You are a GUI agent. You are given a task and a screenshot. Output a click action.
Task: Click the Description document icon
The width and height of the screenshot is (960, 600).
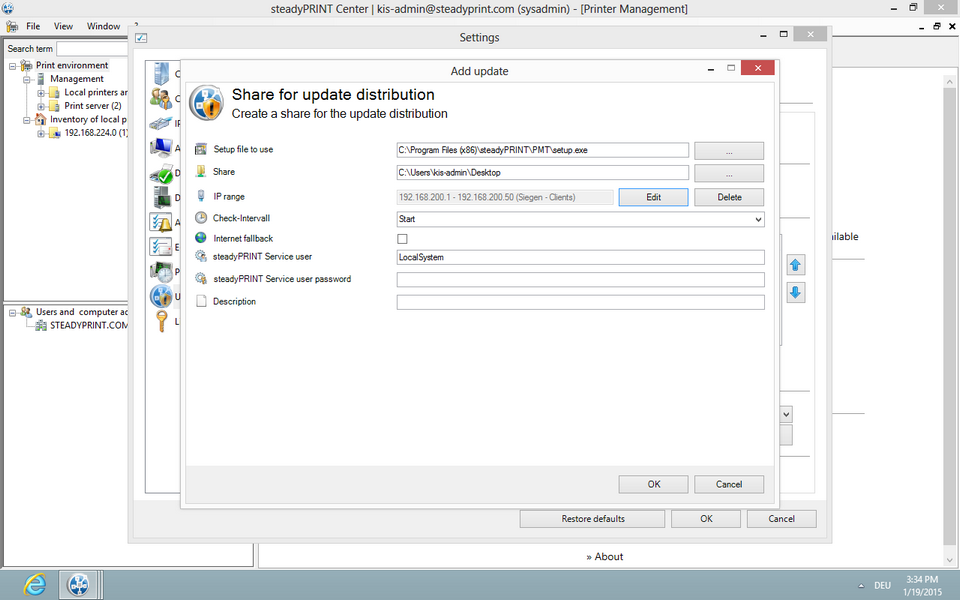pos(201,301)
